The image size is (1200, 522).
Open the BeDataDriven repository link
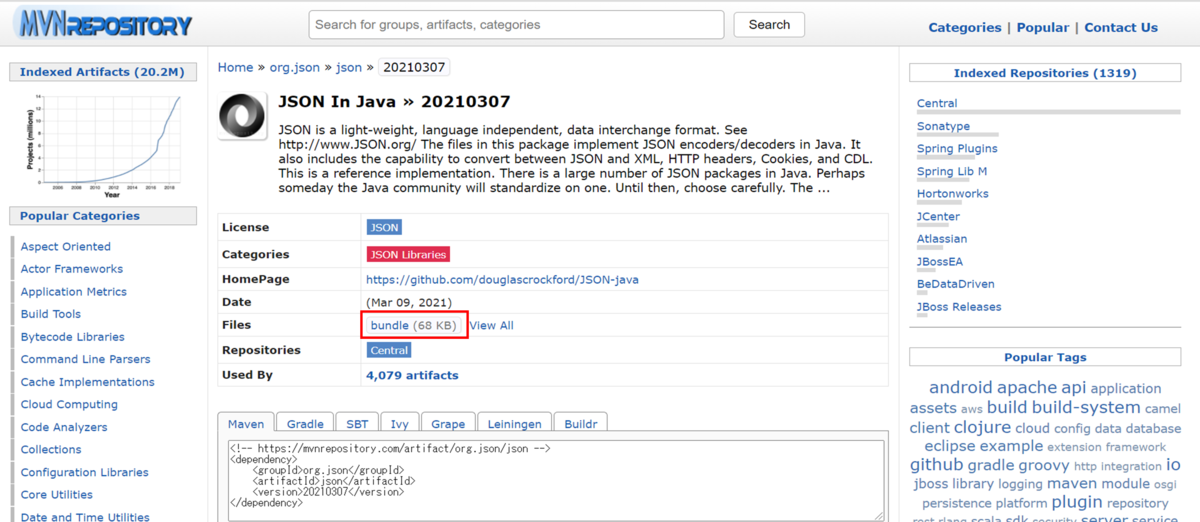click(956, 284)
